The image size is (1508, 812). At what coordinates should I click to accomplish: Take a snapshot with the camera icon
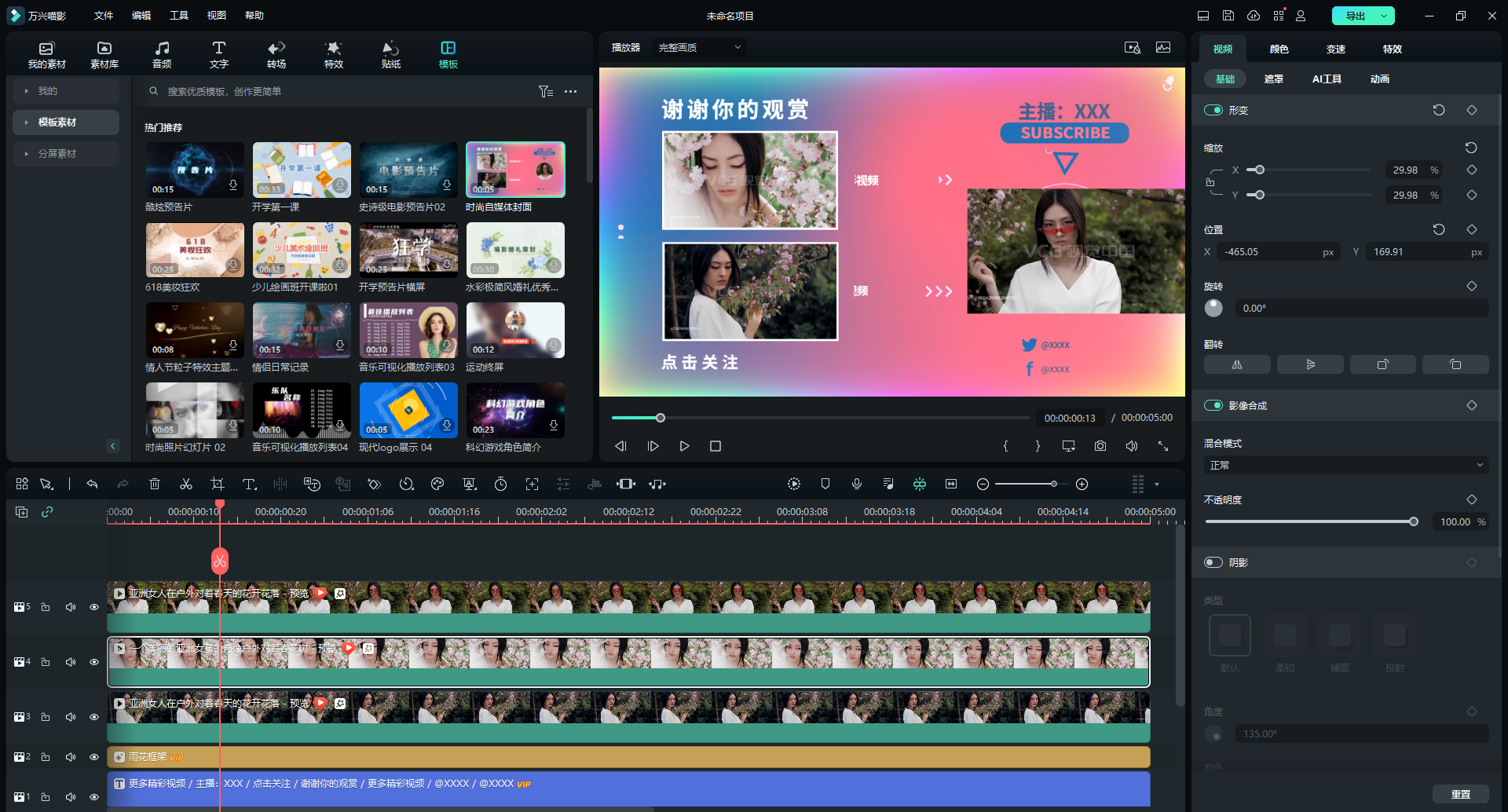(1100, 446)
